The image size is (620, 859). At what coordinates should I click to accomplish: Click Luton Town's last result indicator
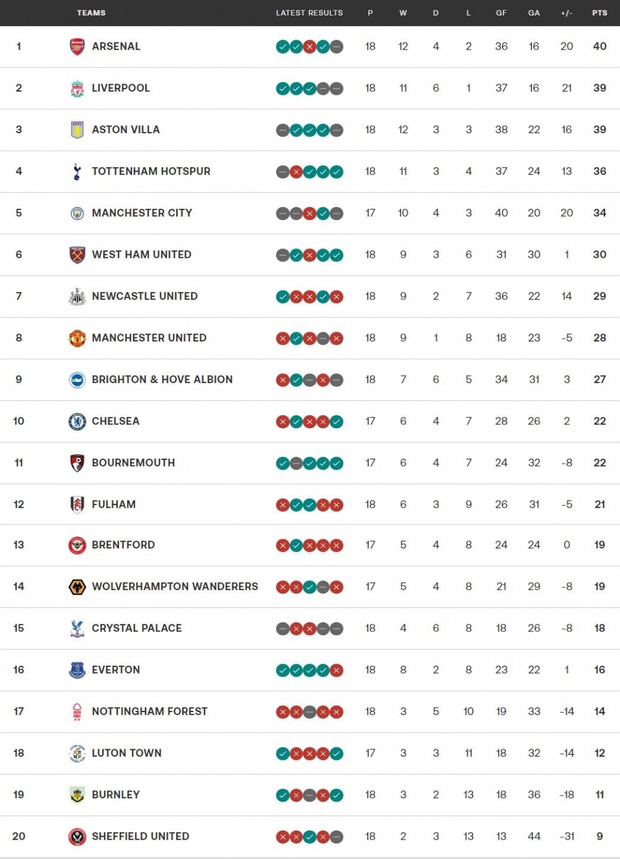(x=337, y=753)
